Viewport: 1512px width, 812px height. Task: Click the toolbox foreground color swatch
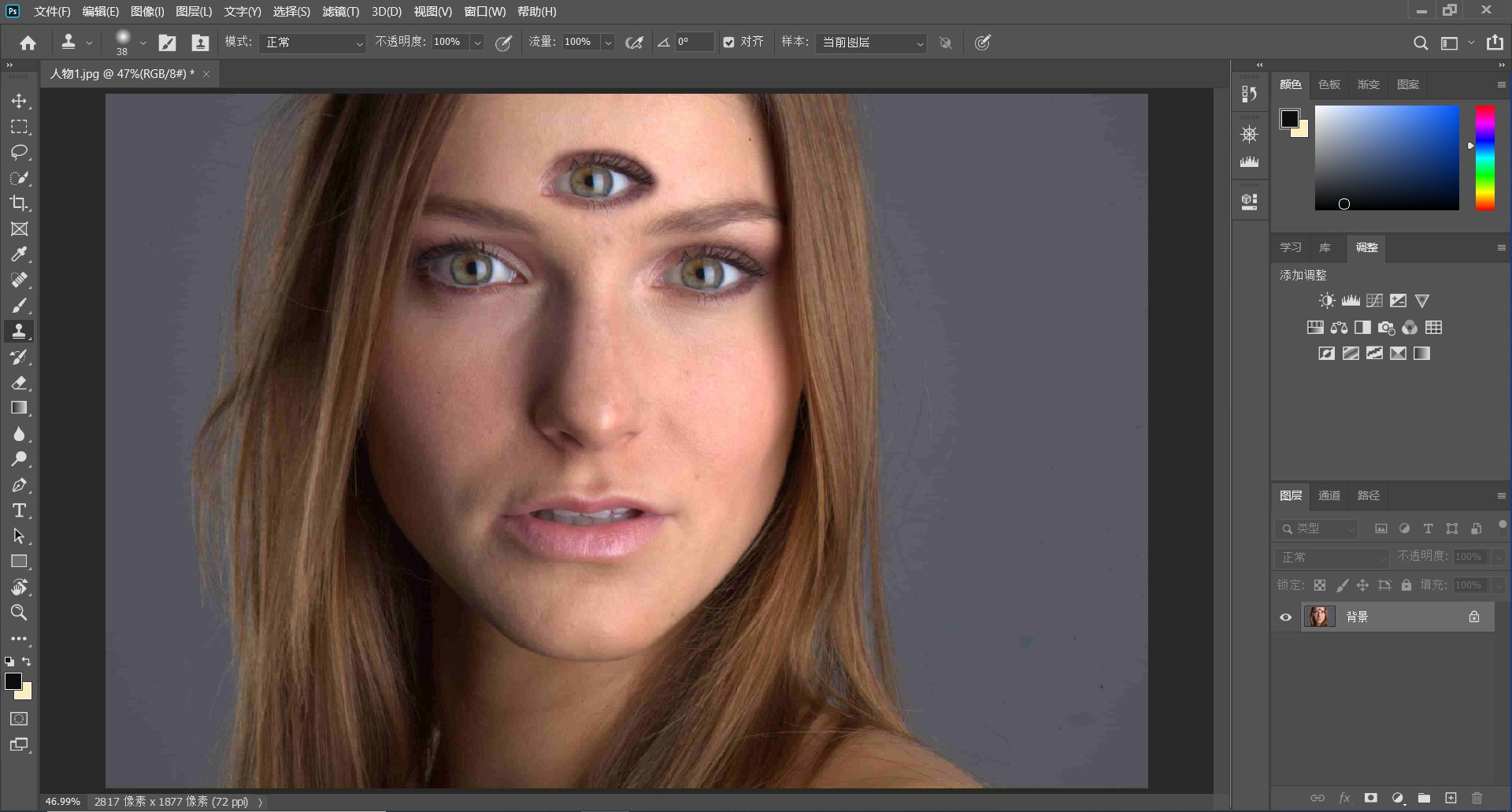click(13, 681)
